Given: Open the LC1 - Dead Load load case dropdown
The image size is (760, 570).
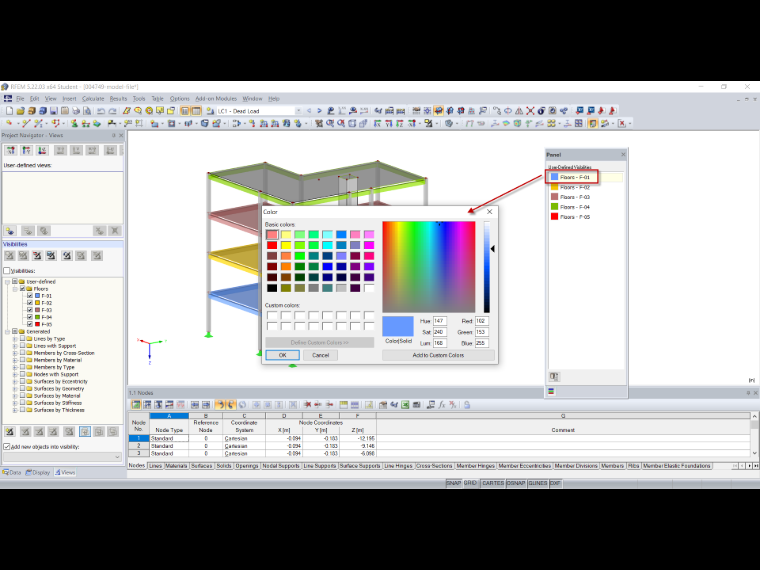Looking at the screenshot, I should coord(298,111).
